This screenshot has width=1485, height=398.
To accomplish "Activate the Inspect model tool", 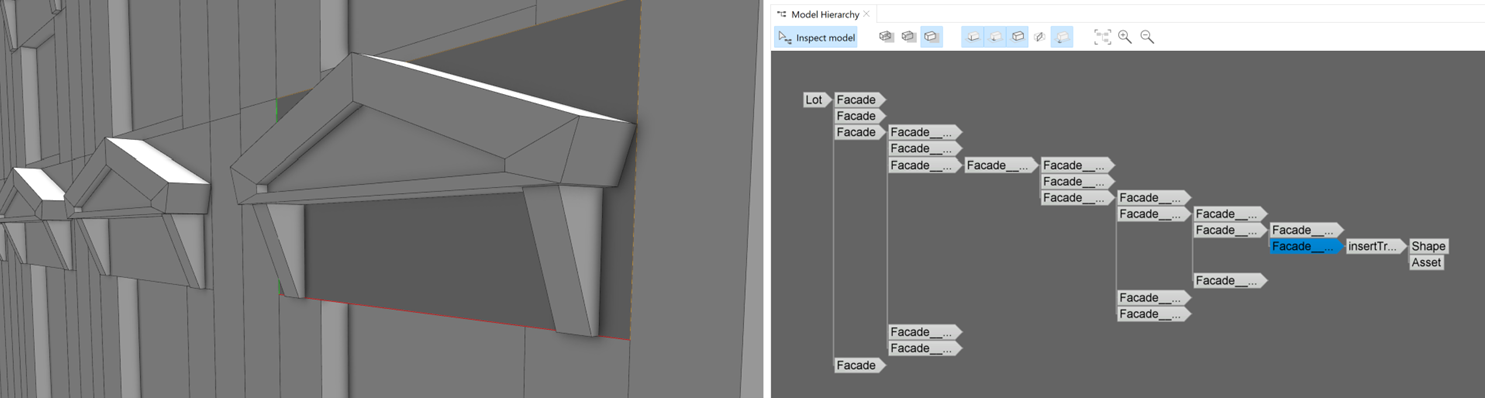I will click(x=816, y=37).
